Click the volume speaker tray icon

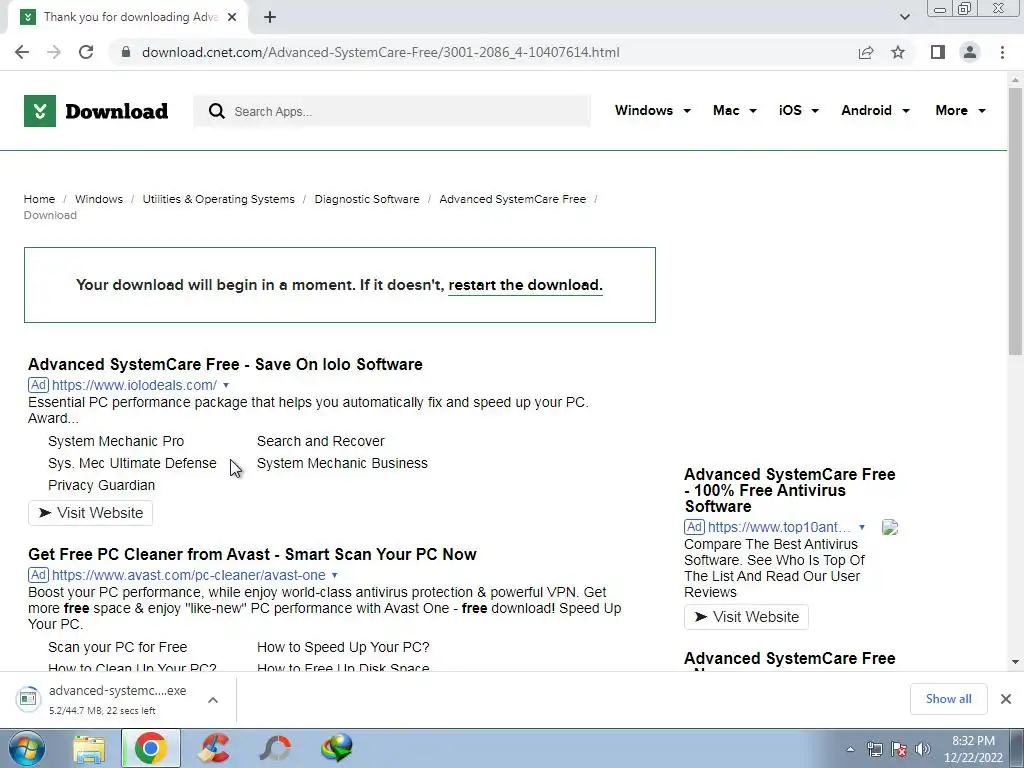click(922, 749)
